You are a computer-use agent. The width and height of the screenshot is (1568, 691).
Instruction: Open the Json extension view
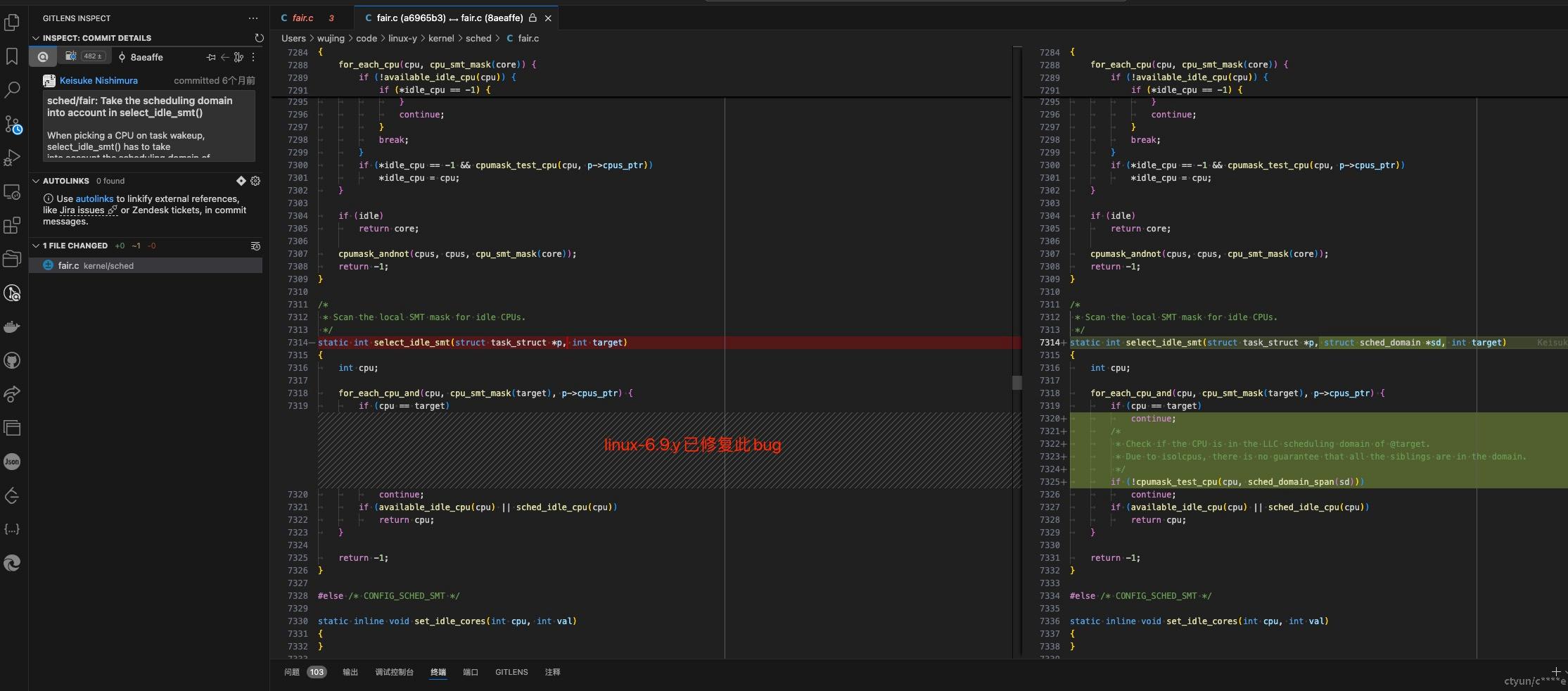12,462
